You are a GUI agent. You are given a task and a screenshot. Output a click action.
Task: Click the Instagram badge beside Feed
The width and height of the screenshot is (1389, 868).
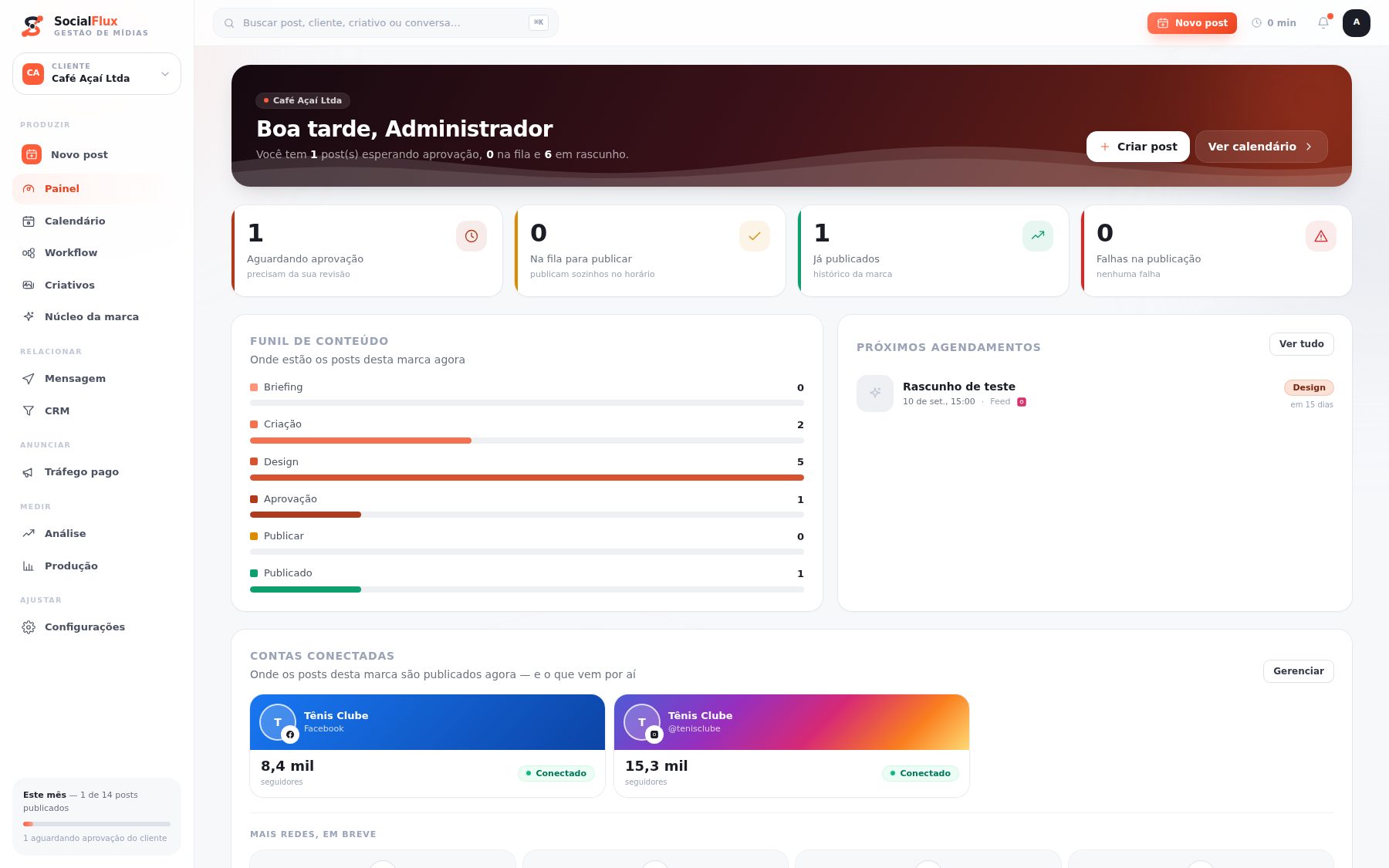[1022, 402]
